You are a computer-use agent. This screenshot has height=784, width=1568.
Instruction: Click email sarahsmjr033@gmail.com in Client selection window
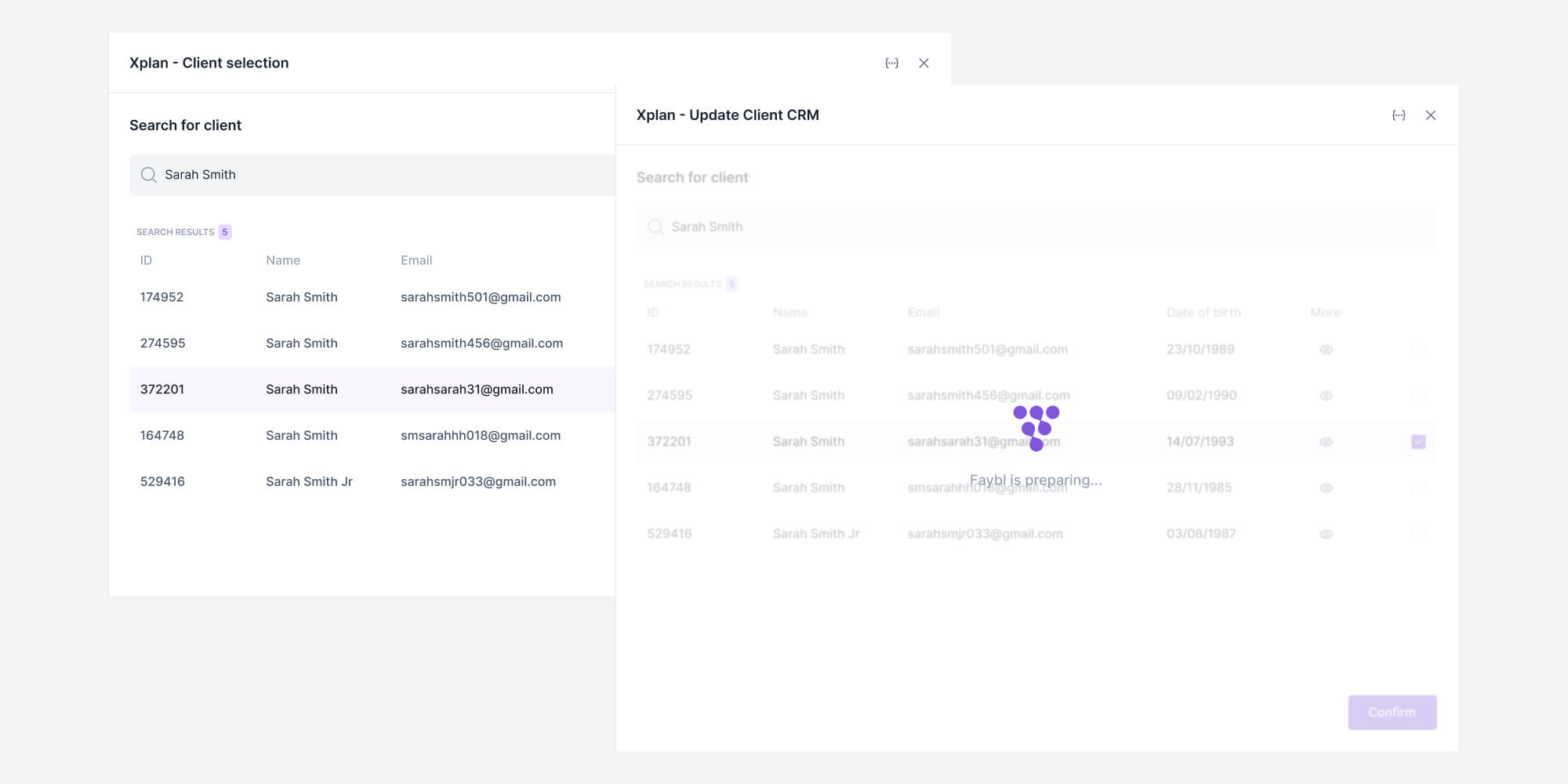pyautogui.click(x=478, y=481)
